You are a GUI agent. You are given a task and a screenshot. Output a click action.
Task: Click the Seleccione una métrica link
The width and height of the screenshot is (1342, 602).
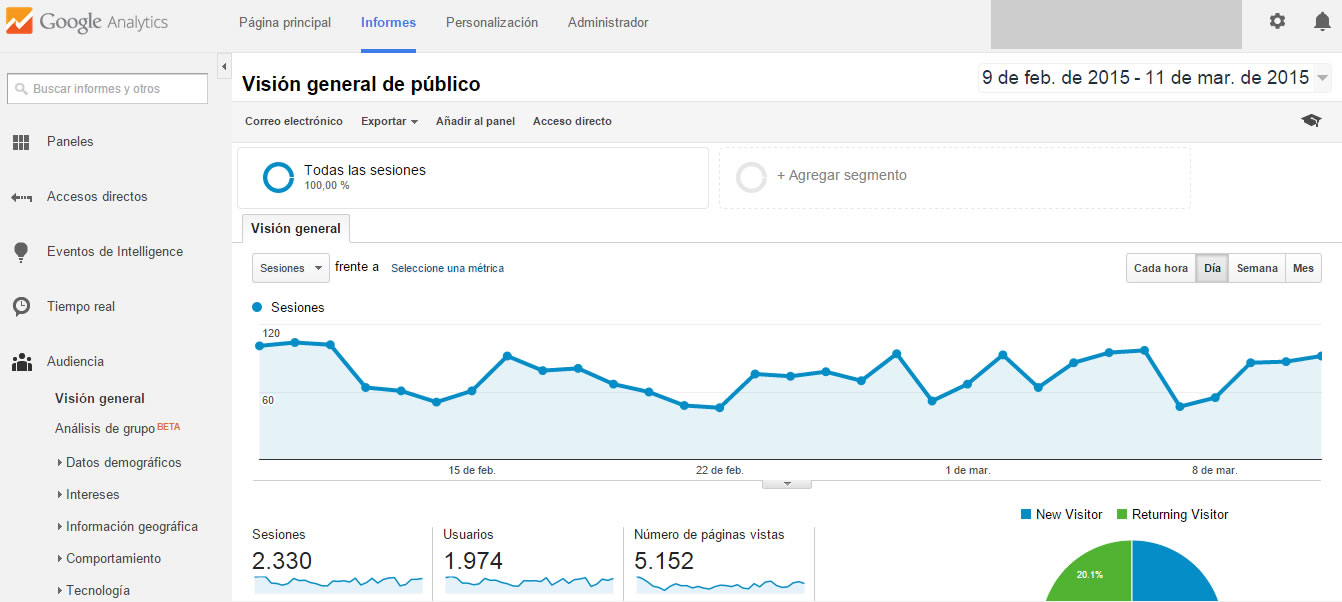[447, 268]
